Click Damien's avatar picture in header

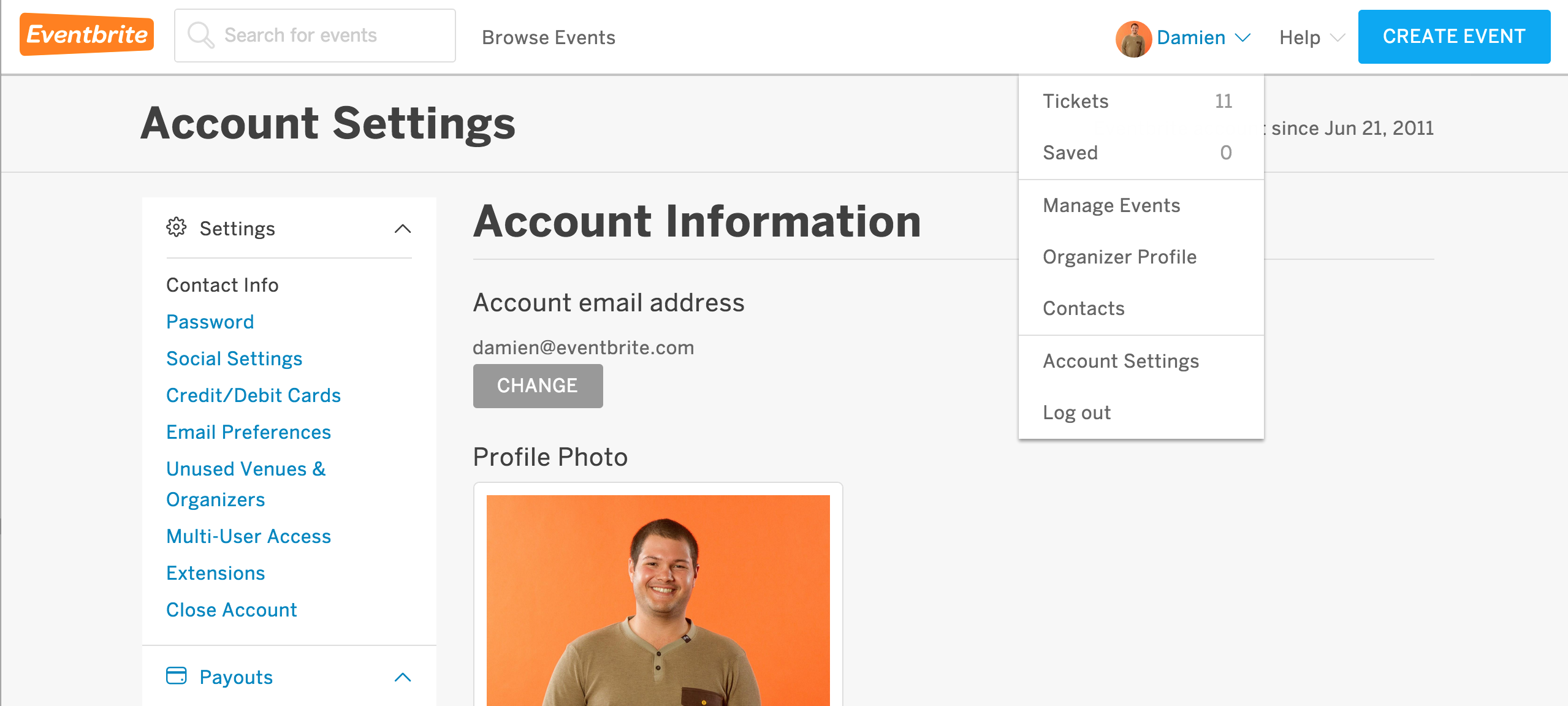pyautogui.click(x=1133, y=38)
